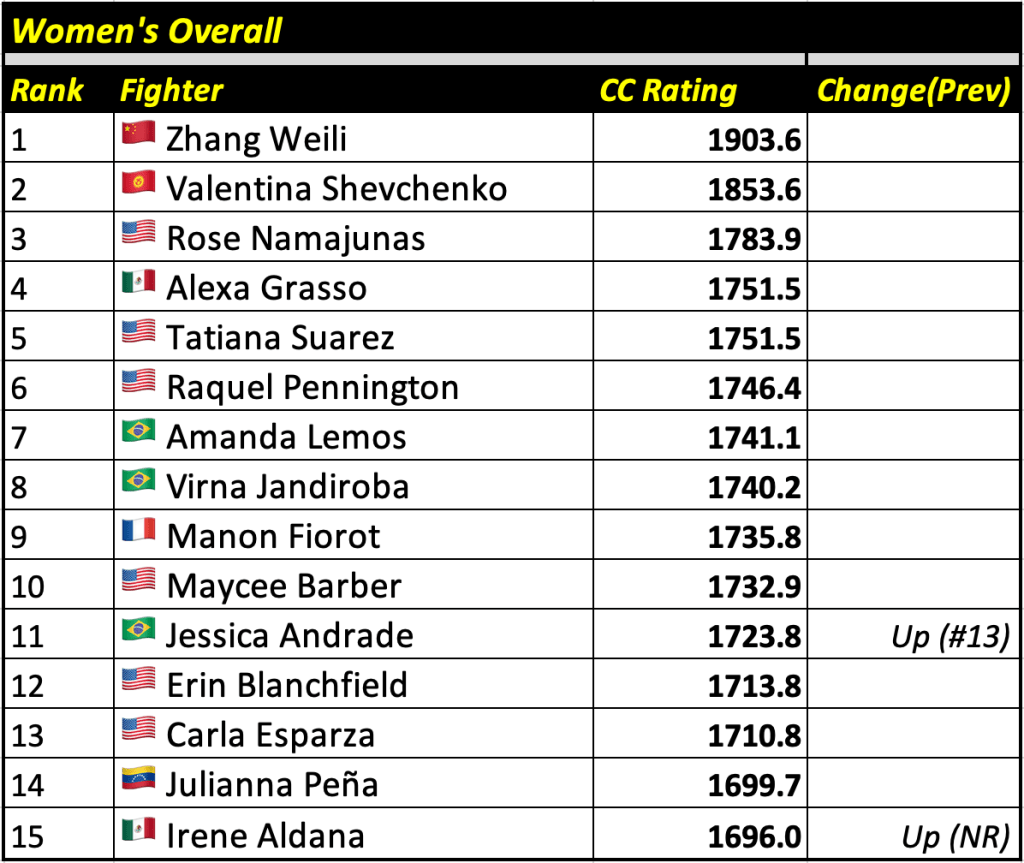1024x863 pixels.
Task: Click the Mexican flag beside Alexa Grasso
Action: click(138, 283)
